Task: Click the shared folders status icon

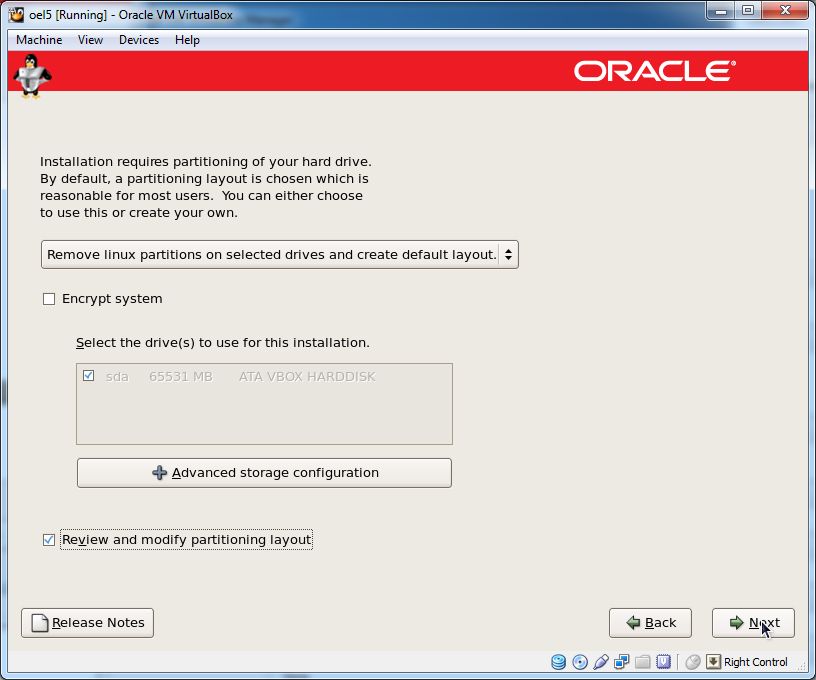Action: click(643, 662)
